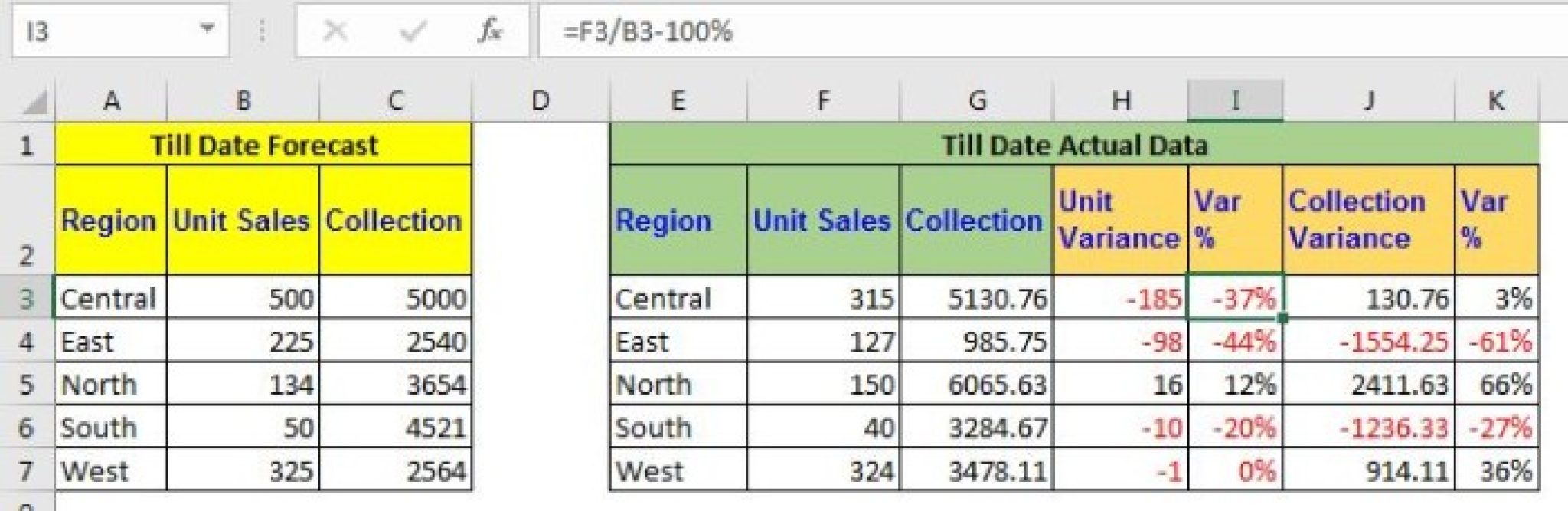Open the Name Box dropdown arrow

(208, 27)
